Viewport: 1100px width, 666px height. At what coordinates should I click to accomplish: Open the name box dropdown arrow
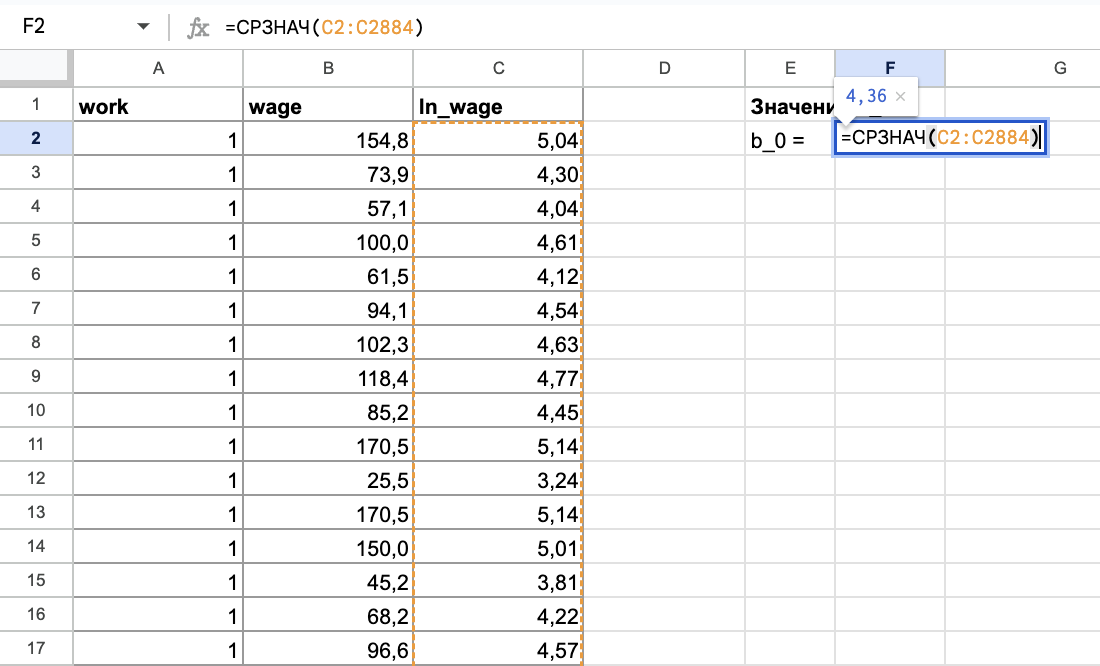144,27
